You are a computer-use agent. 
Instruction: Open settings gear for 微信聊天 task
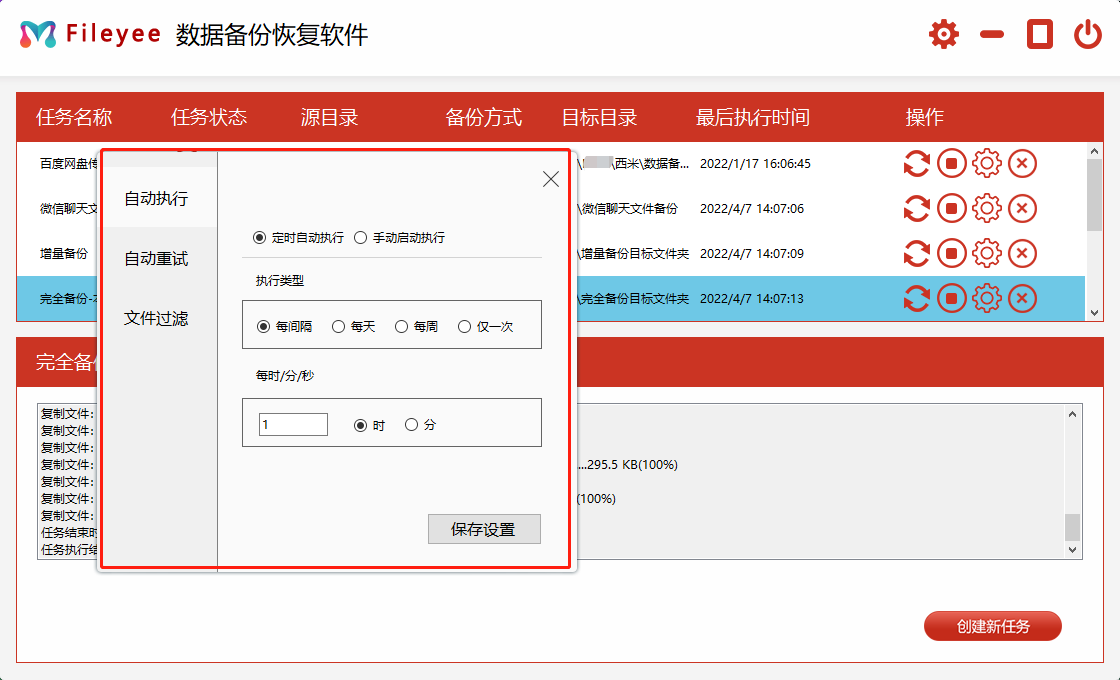click(x=987, y=208)
